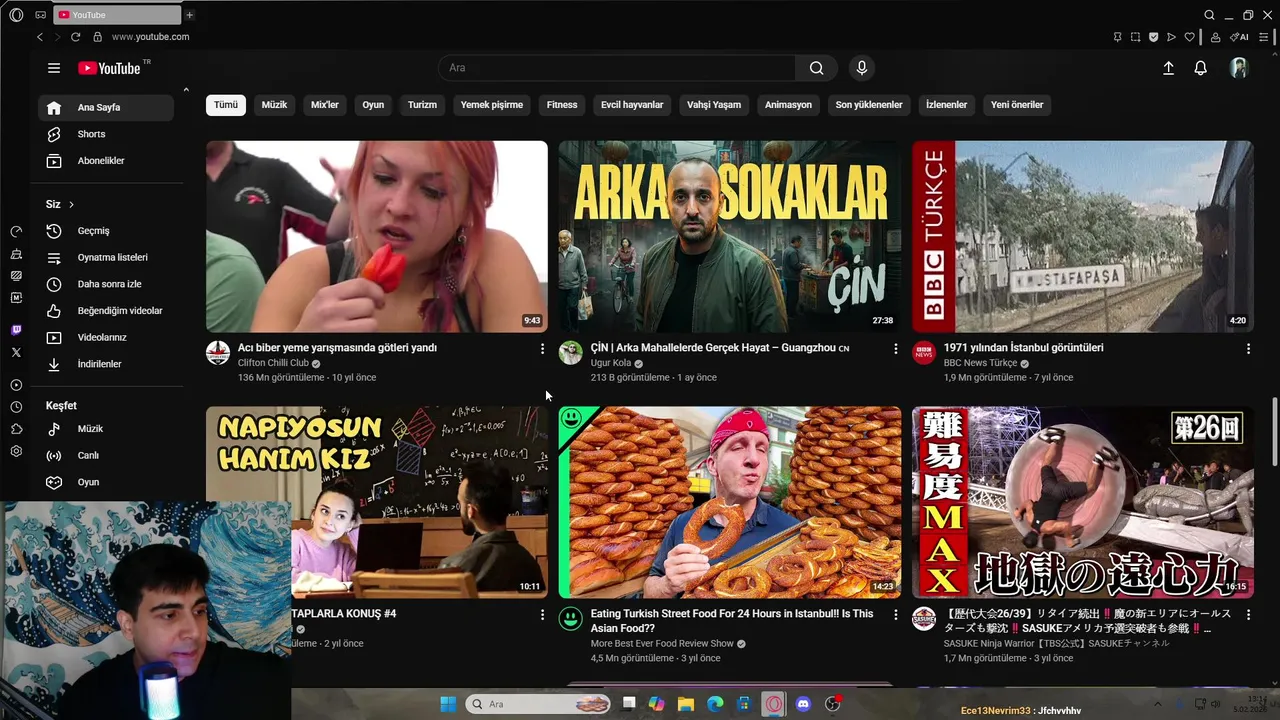Select the Turizm filter chip
The height and width of the screenshot is (720, 1280).
pyautogui.click(x=422, y=105)
